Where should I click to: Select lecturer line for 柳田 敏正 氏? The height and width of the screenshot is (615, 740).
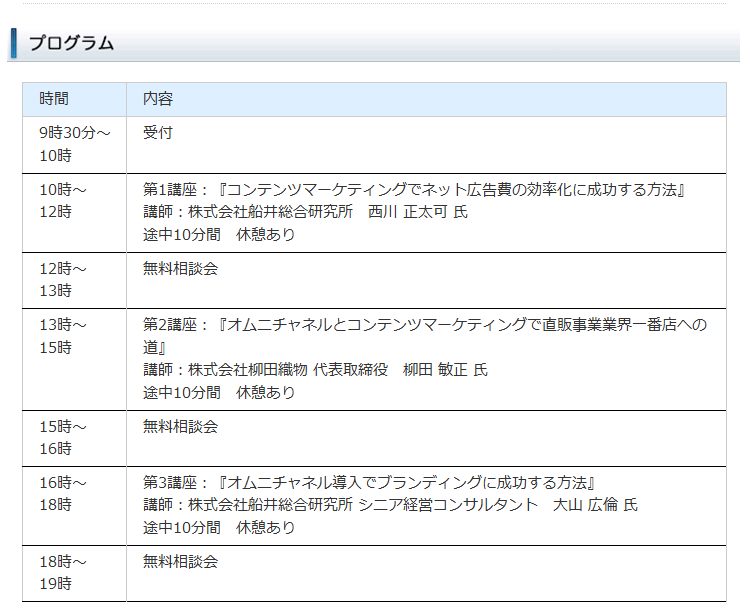click(x=315, y=370)
